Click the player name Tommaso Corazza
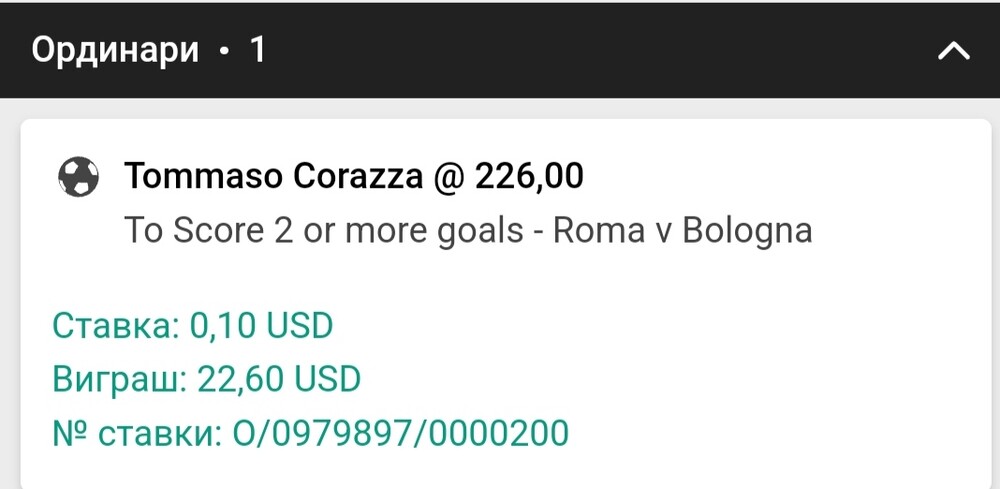This screenshot has height=489, width=1000. tap(274, 177)
